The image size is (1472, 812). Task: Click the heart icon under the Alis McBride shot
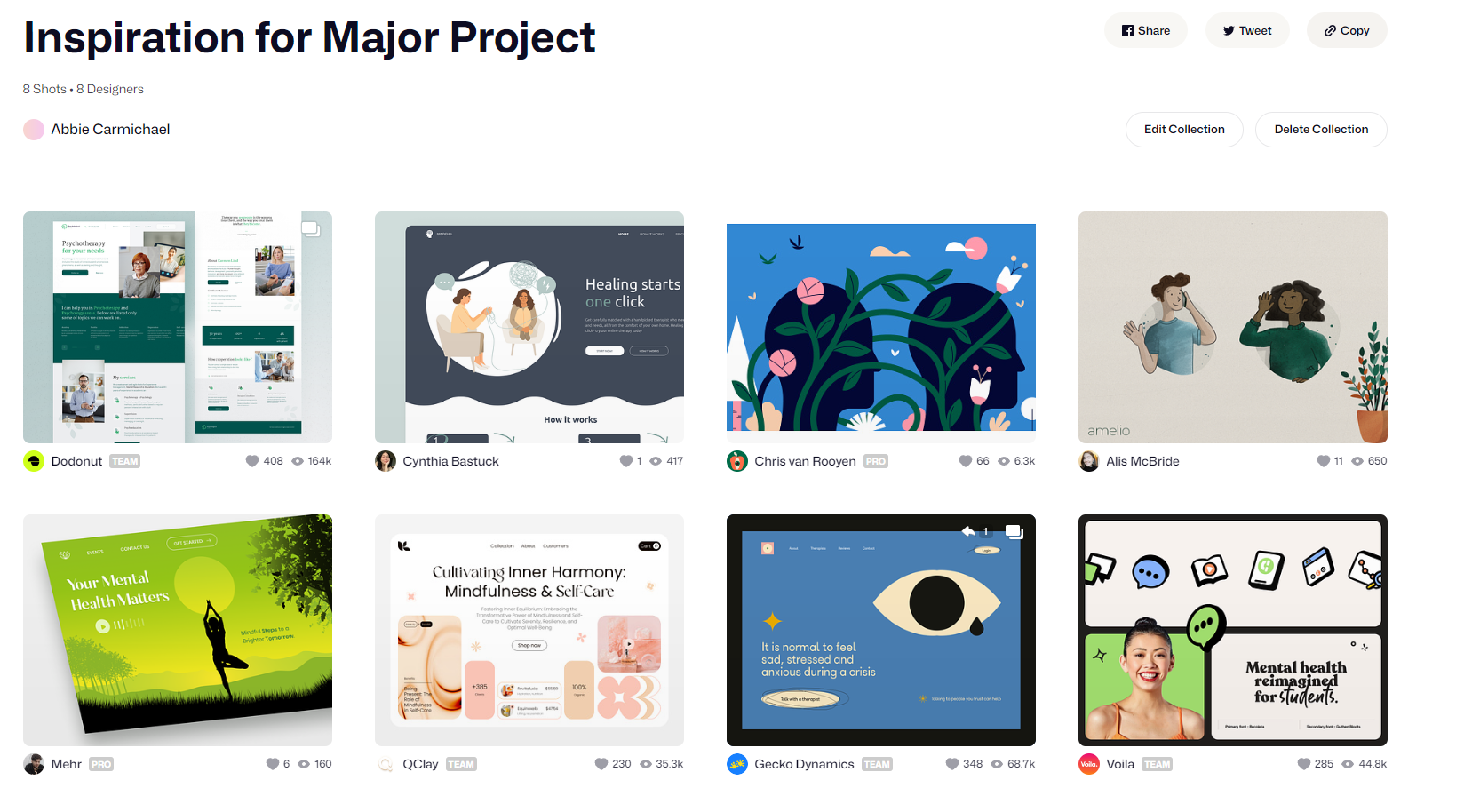1324,461
